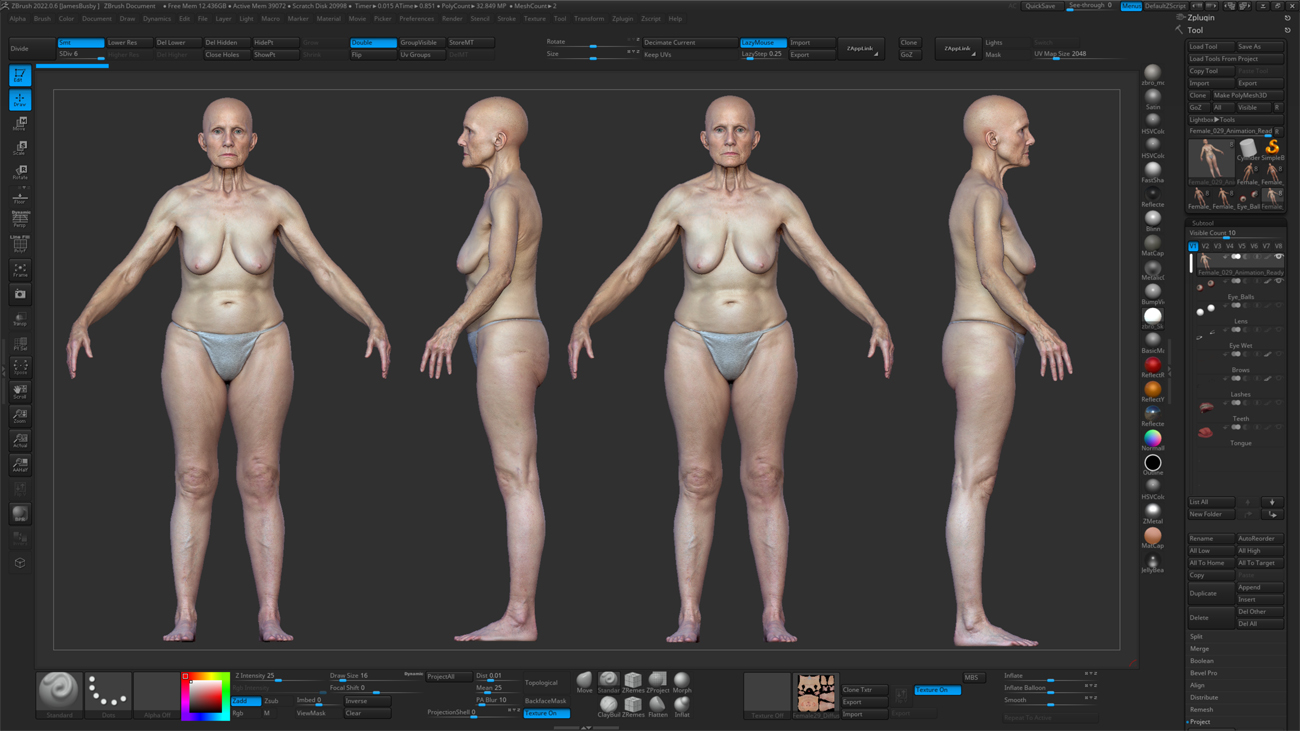Click the Decimate Current button
This screenshot has height=731, width=1300.
coord(690,43)
